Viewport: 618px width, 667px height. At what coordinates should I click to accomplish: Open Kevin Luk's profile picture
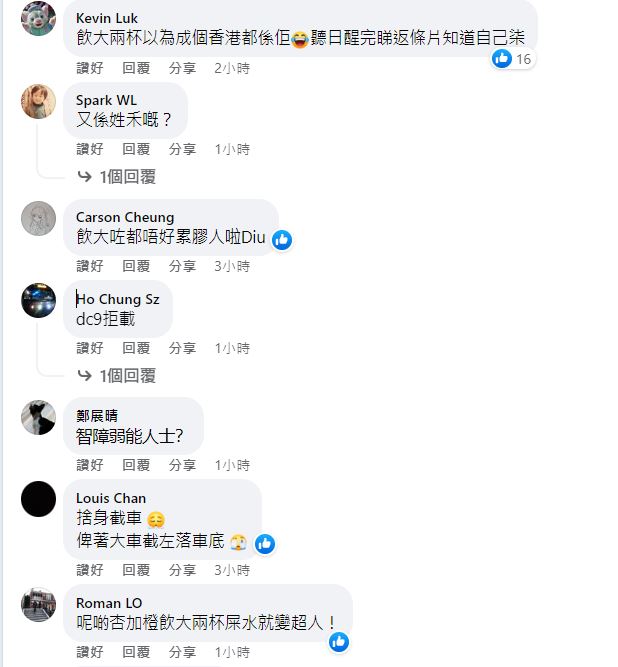point(38,18)
